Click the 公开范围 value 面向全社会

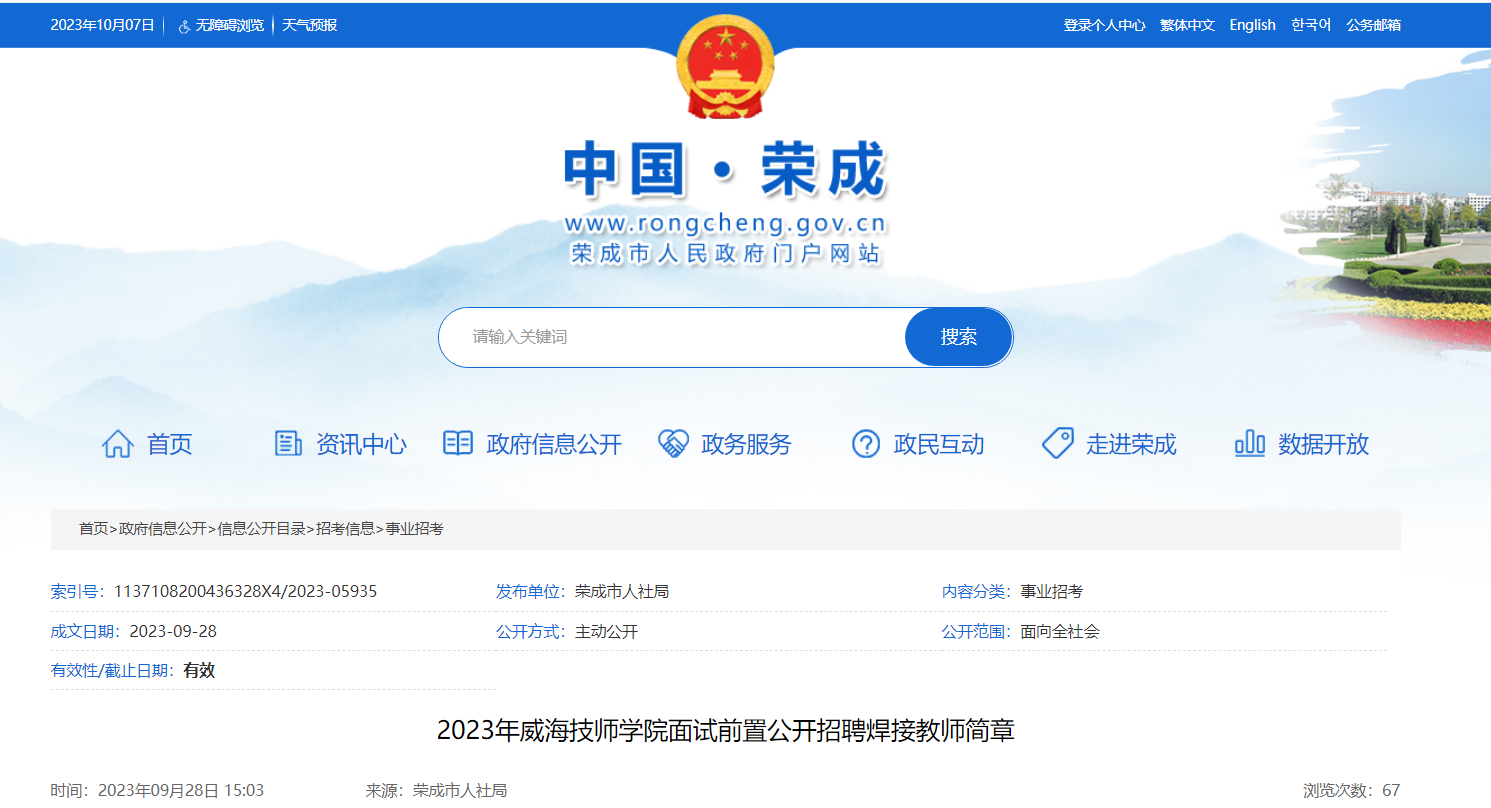pyautogui.click(x=1060, y=631)
